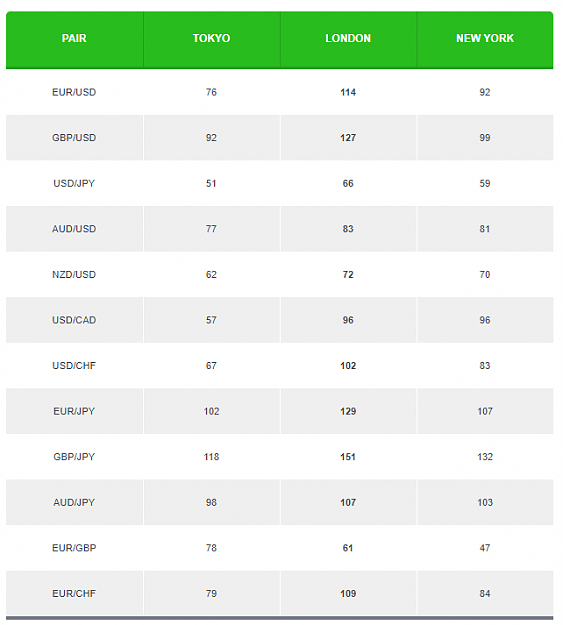Click the EUR/JPY London value 129
The image size is (563, 625).
(348, 411)
